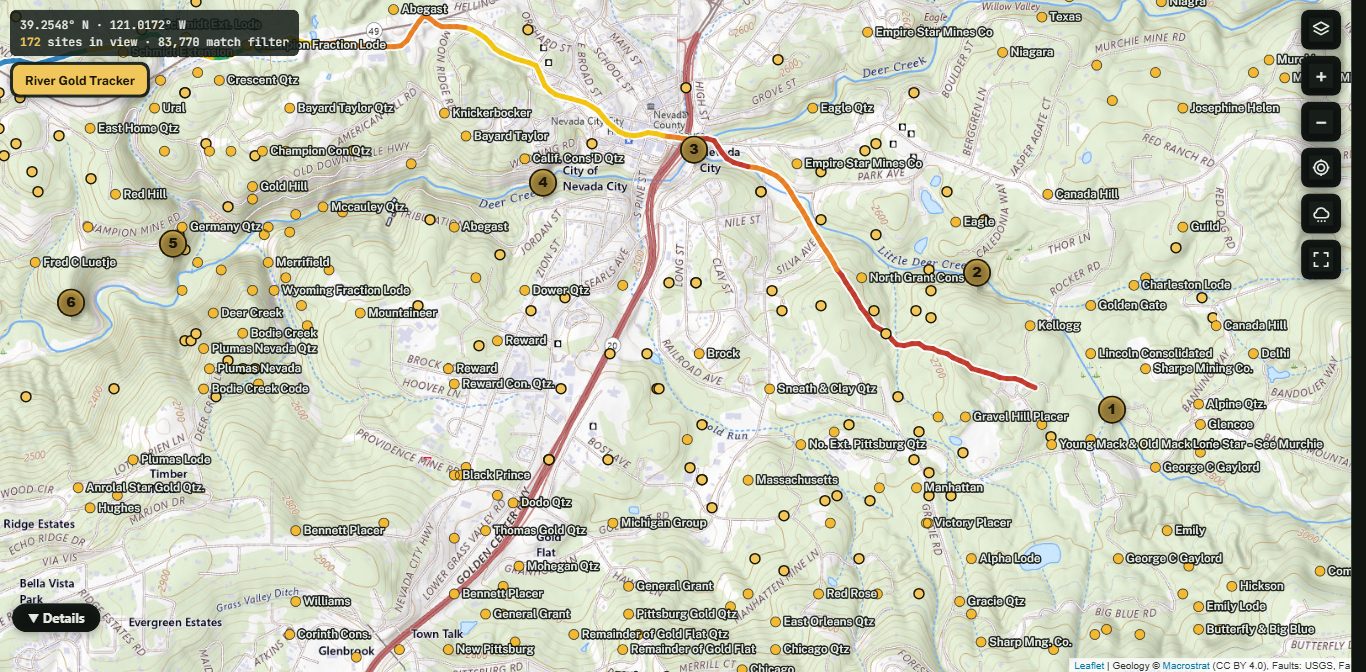This screenshot has height=672, width=1366.
Task: Click the Glencoe site dot
Action: pos(1199,425)
